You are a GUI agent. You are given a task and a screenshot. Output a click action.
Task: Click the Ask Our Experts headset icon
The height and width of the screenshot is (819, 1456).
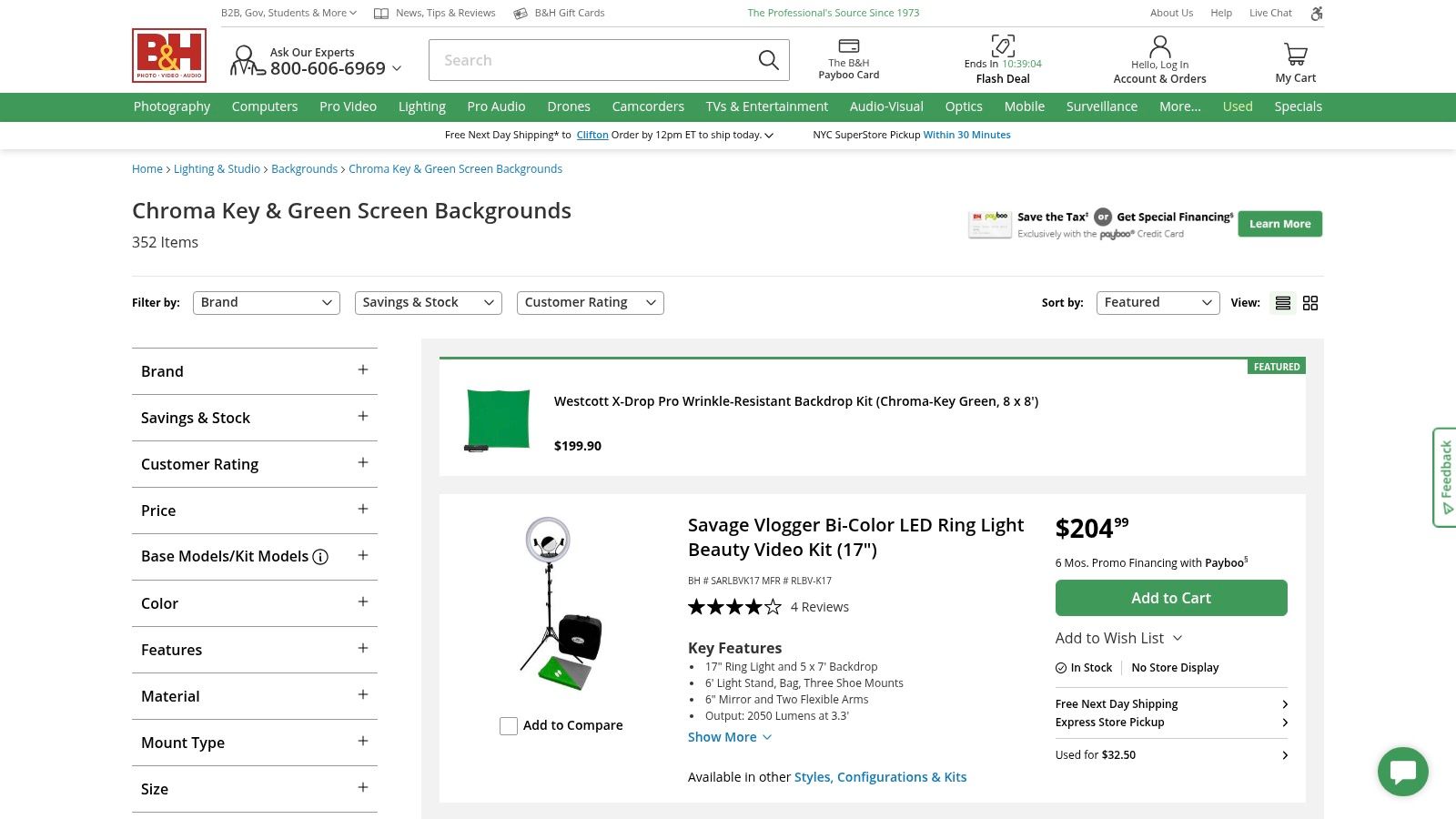pos(243,60)
